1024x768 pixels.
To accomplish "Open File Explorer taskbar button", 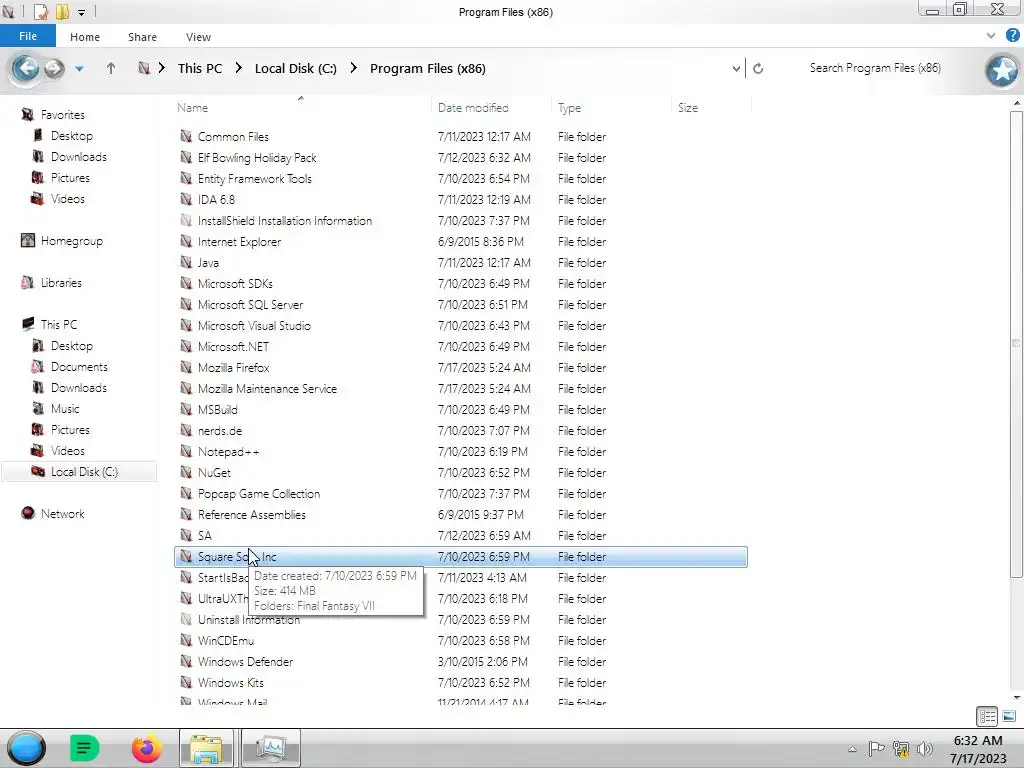I will coord(206,748).
